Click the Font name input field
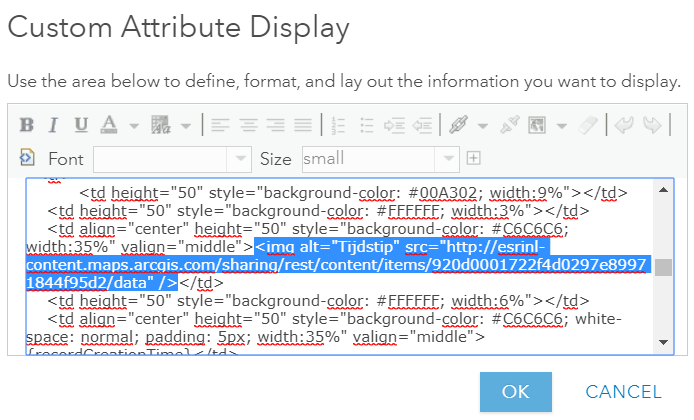The image size is (694, 420). pyautogui.click(x=160, y=159)
